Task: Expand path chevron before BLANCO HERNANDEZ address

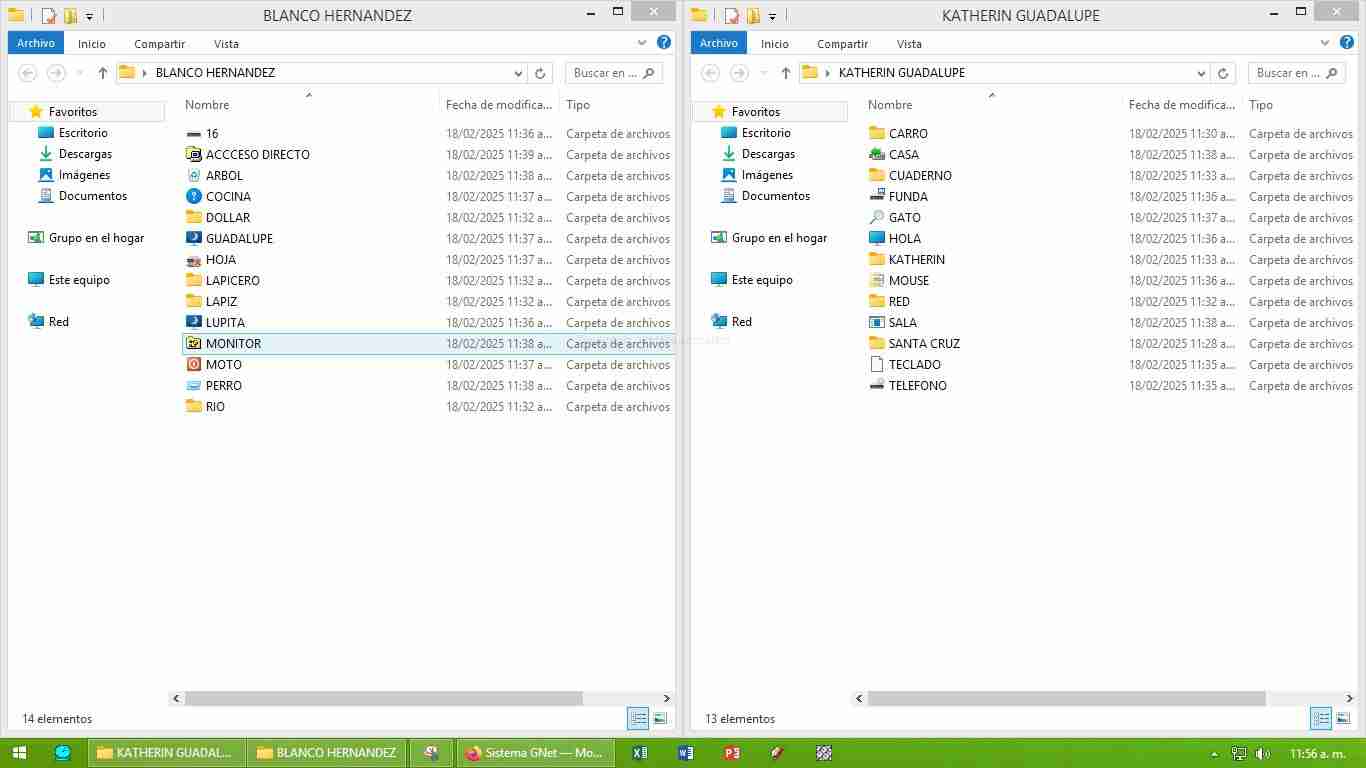Action: [145, 73]
